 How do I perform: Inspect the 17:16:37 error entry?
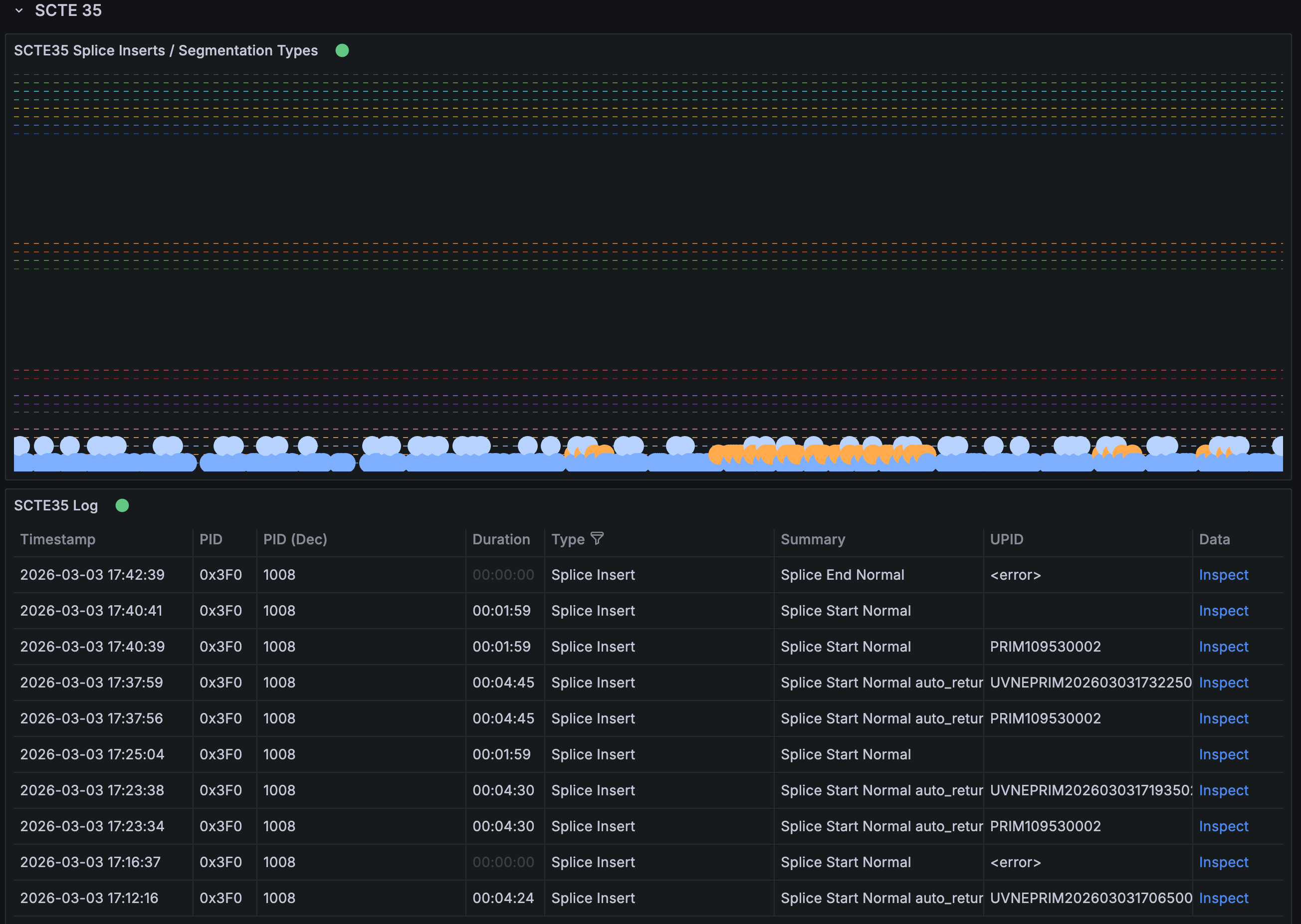coord(1223,862)
